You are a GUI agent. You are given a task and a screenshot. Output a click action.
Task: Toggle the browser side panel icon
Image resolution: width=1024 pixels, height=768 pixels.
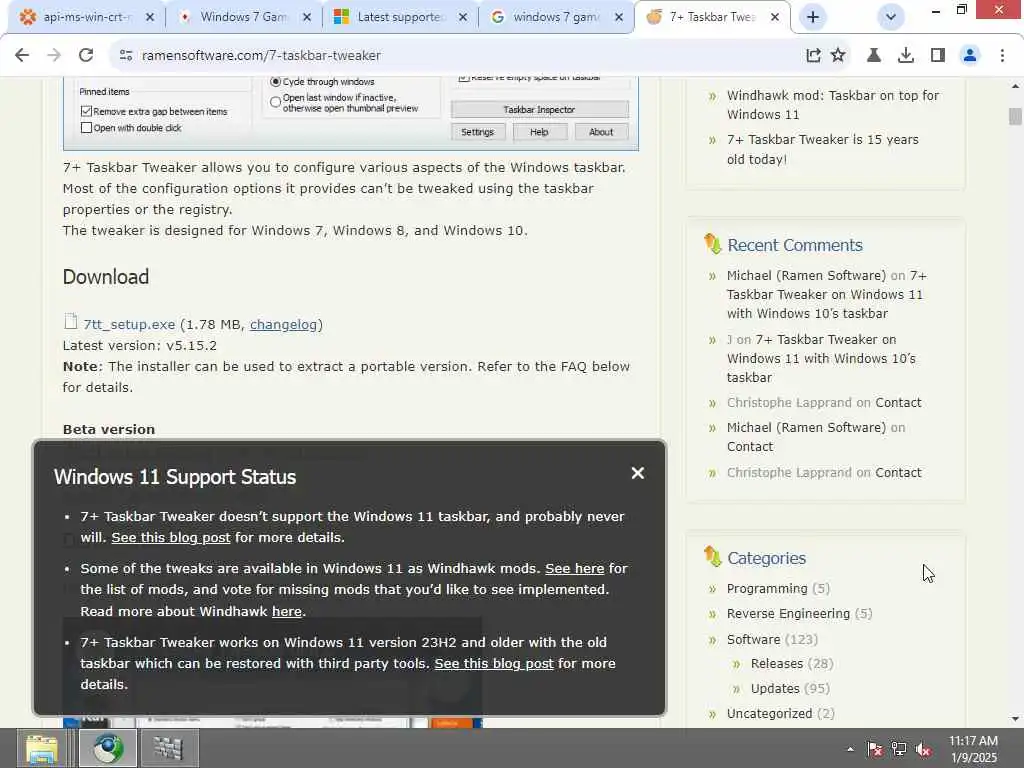(x=938, y=56)
